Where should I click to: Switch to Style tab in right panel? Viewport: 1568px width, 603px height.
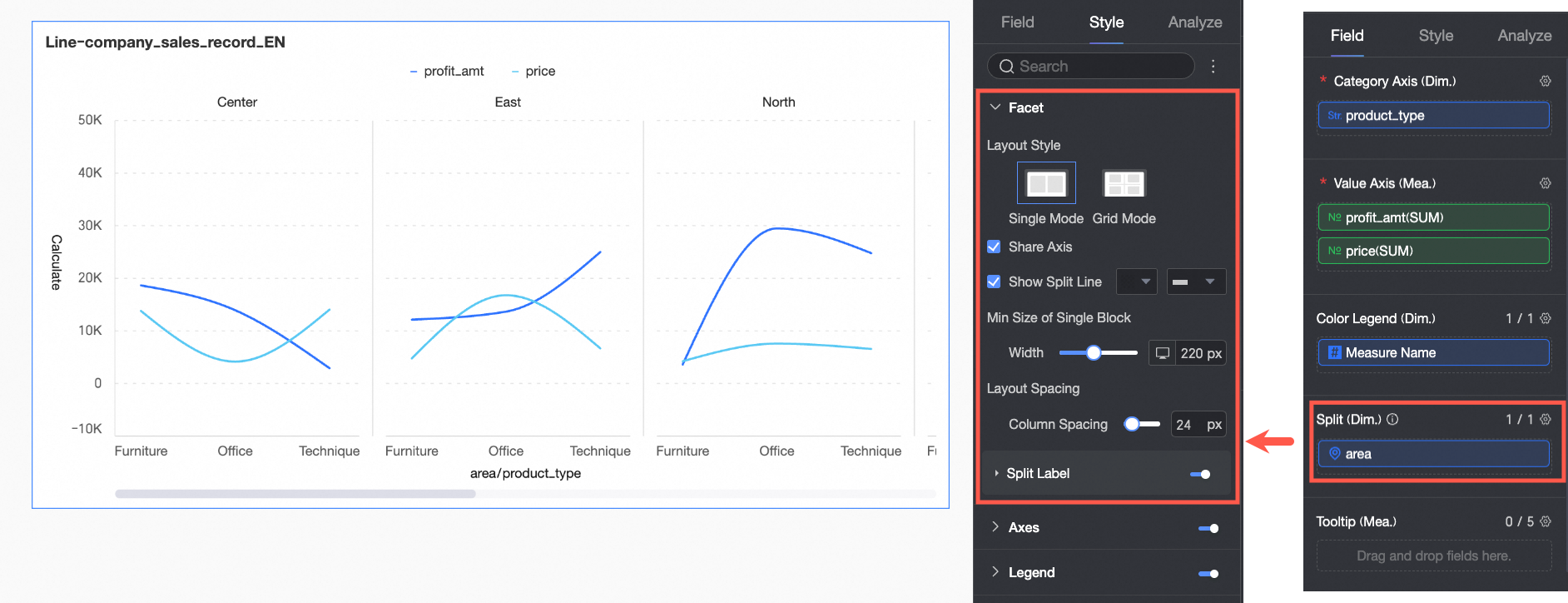point(1436,36)
